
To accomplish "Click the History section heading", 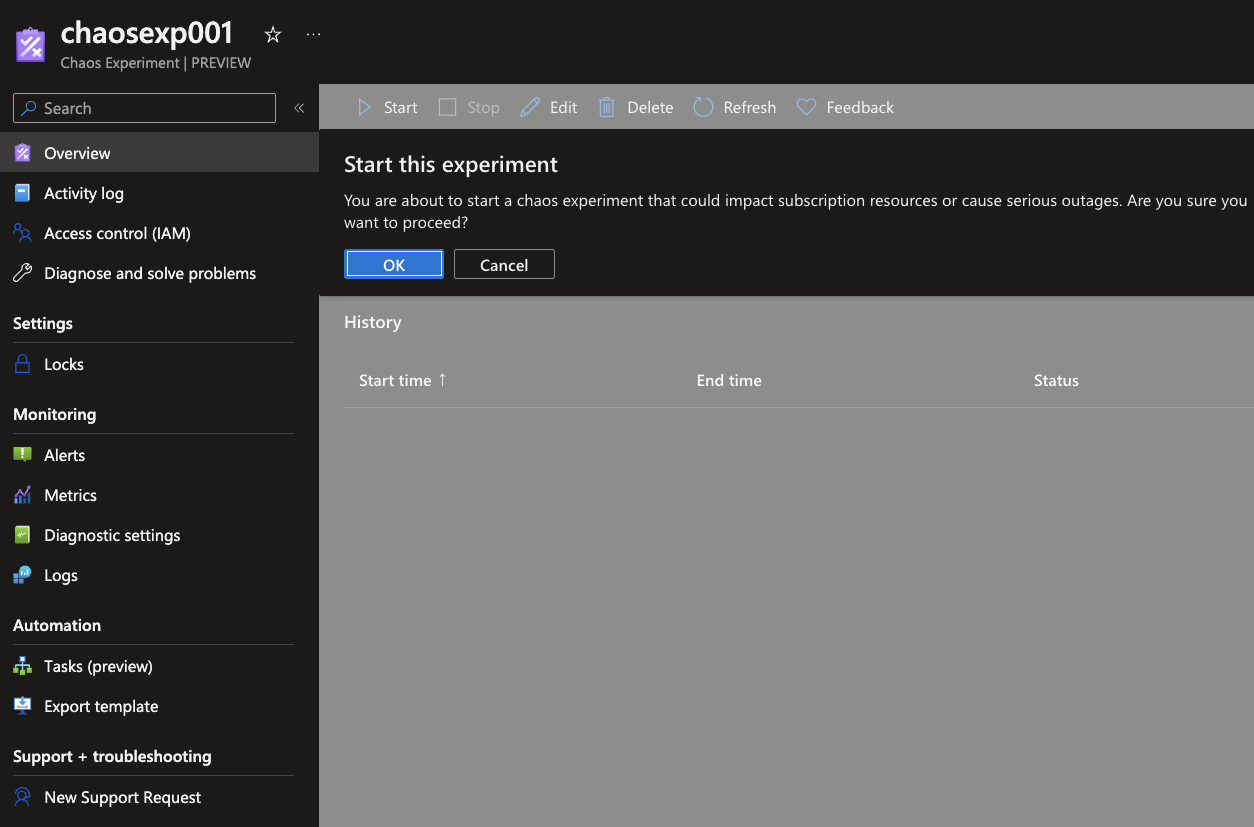I will tap(373, 322).
